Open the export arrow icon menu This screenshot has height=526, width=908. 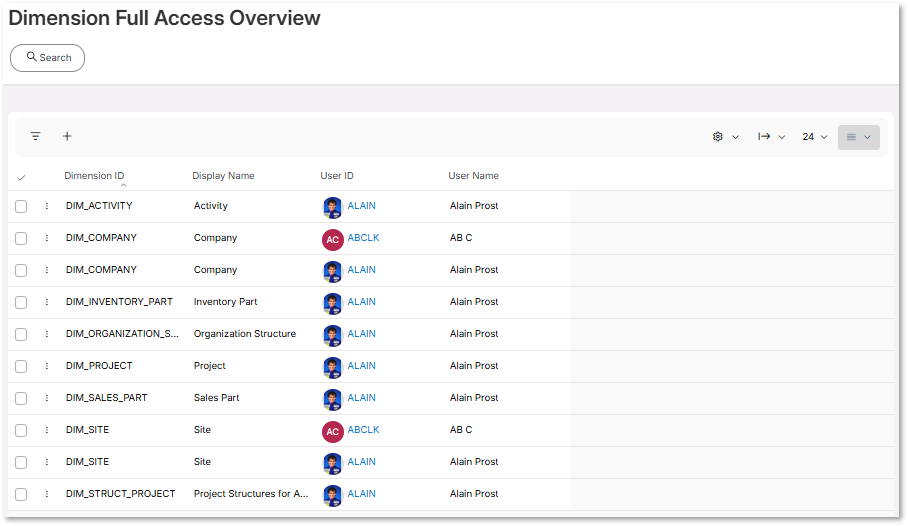[764, 137]
